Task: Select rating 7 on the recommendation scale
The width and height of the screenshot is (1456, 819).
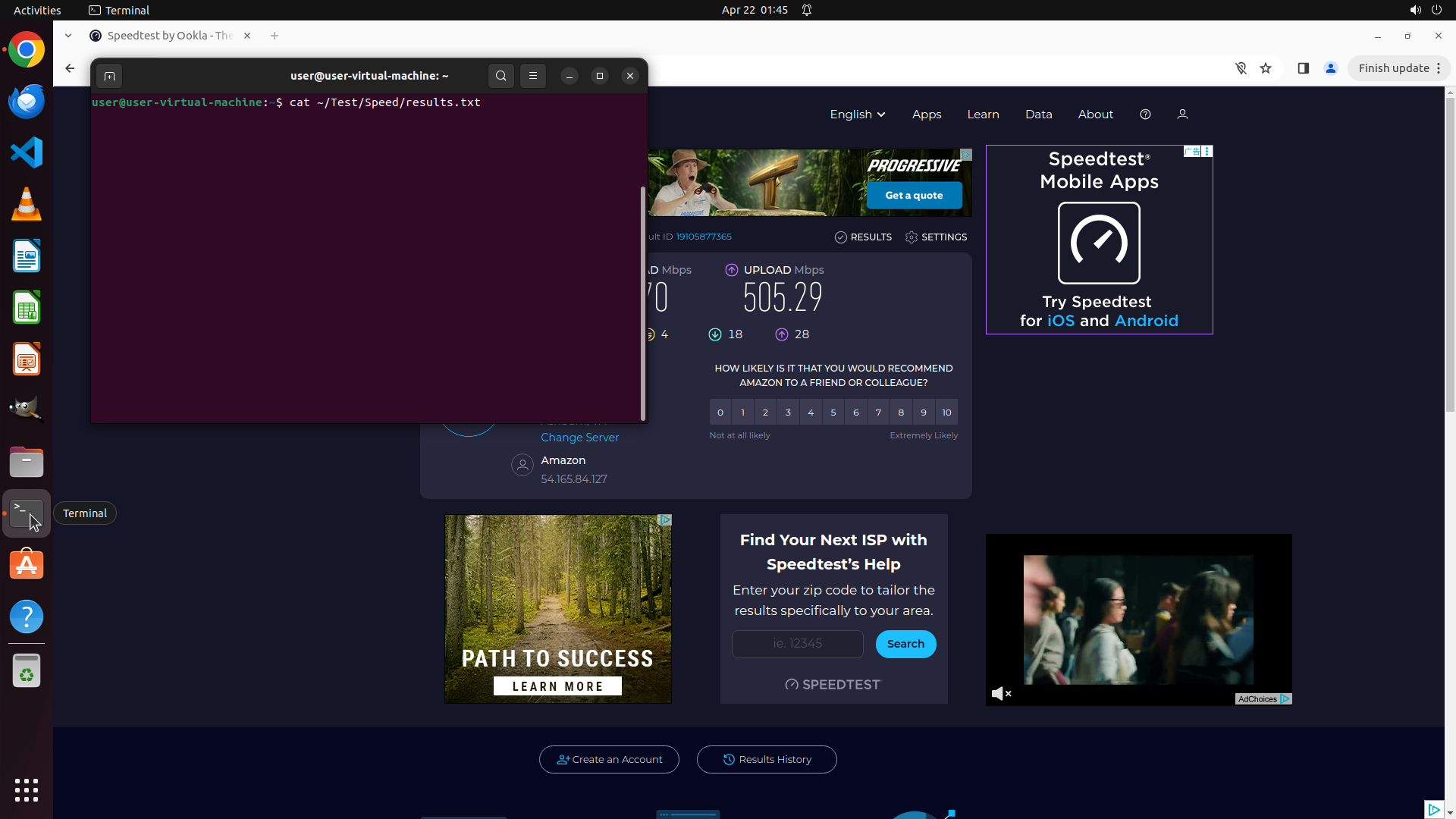Action: [x=878, y=413]
